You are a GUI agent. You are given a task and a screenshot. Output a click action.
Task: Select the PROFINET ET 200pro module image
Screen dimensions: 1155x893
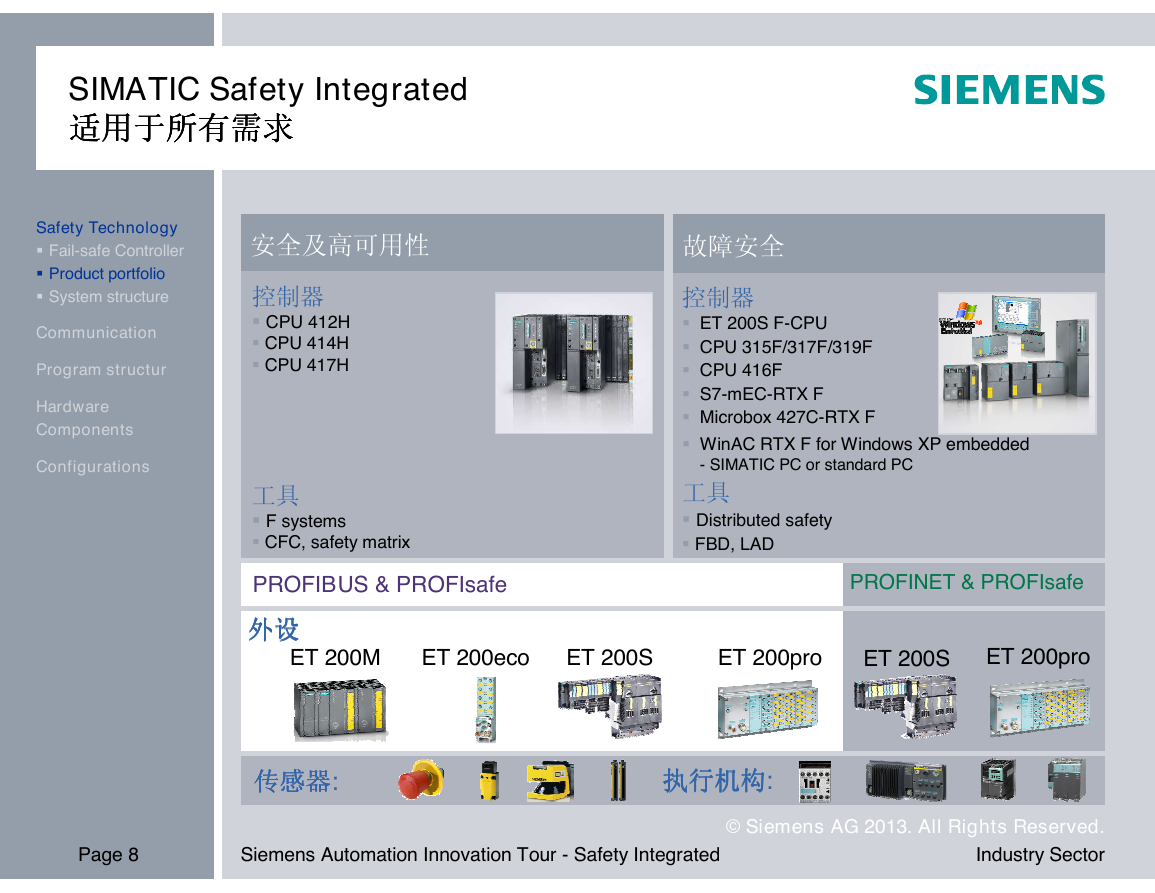1039,708
